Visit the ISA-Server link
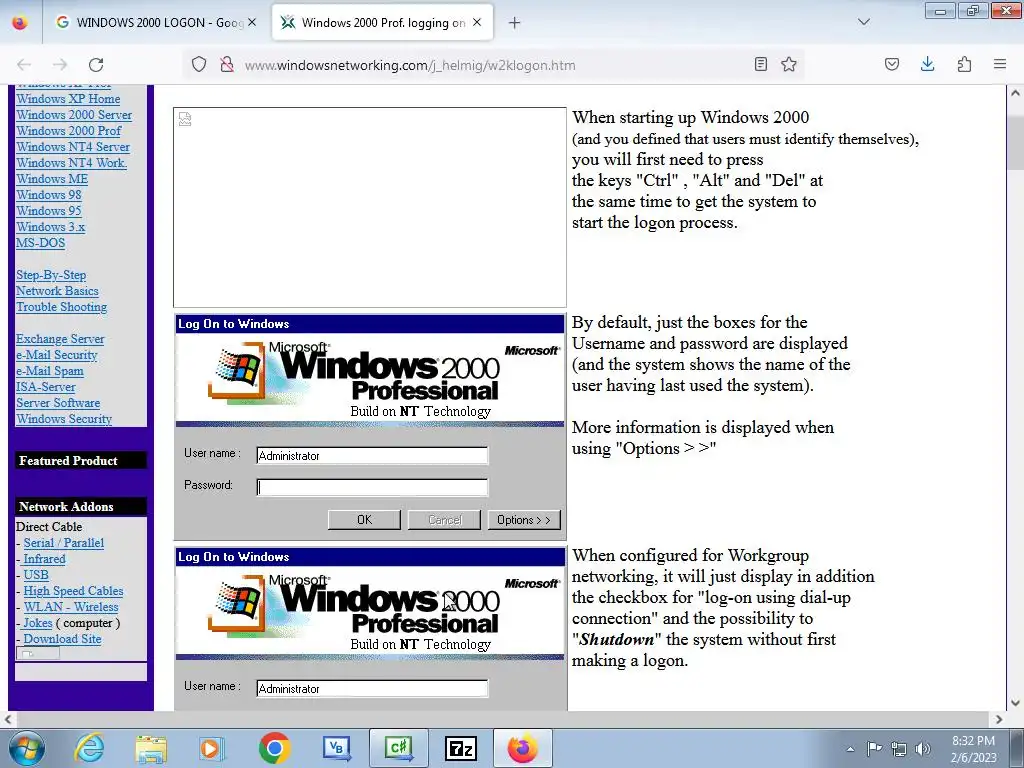 (x=46, y=387)
